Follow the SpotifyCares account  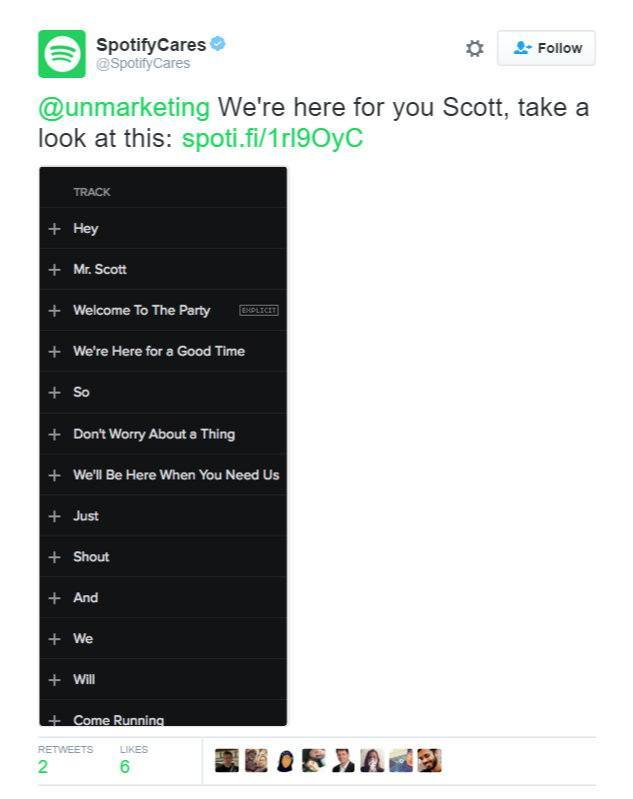click(x=546, y=48)
